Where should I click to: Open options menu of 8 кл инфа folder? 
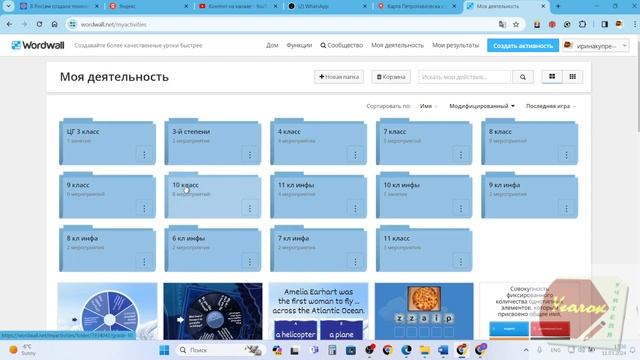(x=144, y=262)
